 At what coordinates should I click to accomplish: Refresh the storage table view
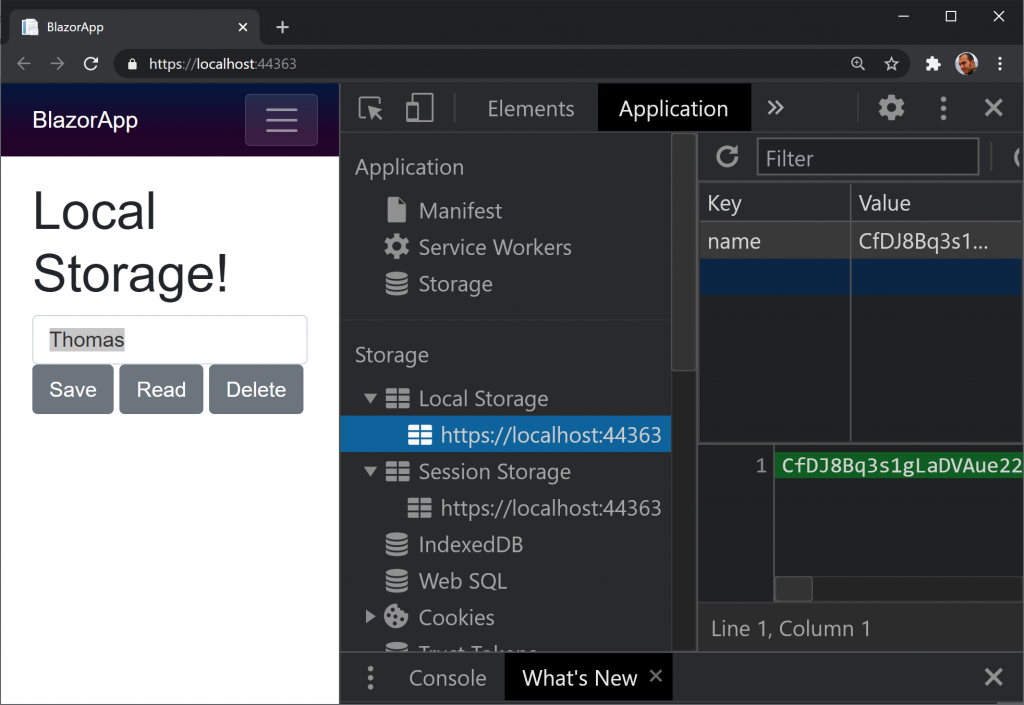click(x=727, y=157)
